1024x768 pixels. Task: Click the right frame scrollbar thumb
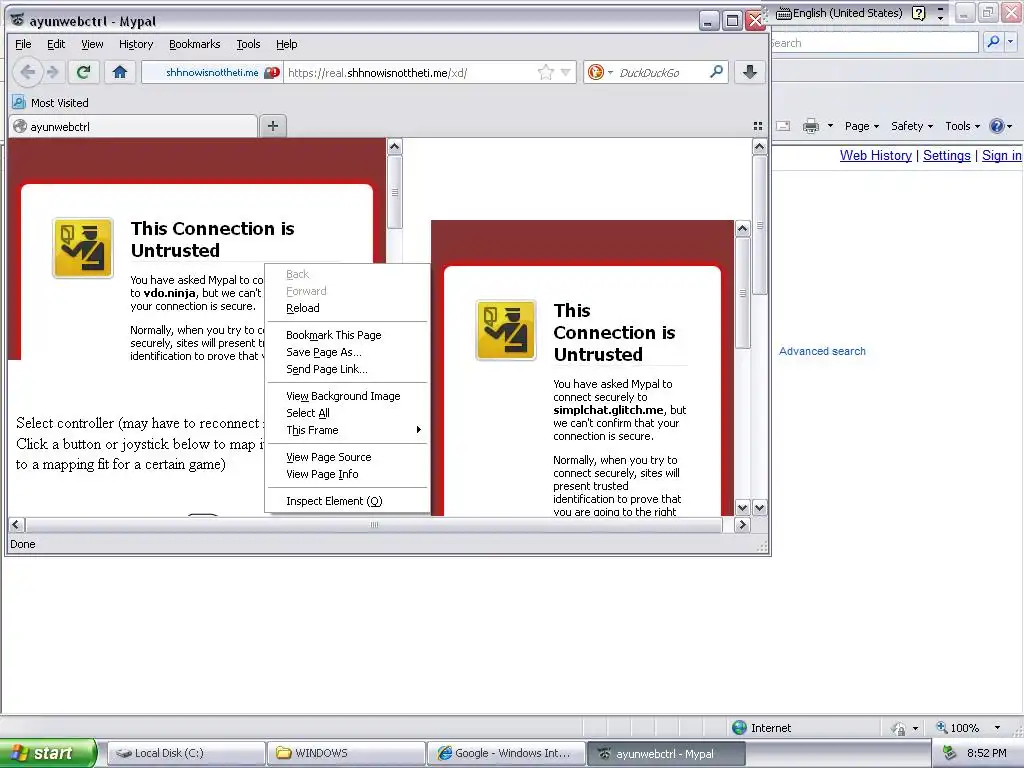tap(743, 293)
